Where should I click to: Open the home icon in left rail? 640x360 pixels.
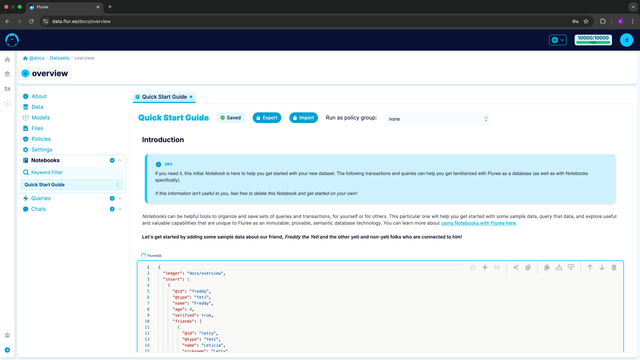(7, 60)
